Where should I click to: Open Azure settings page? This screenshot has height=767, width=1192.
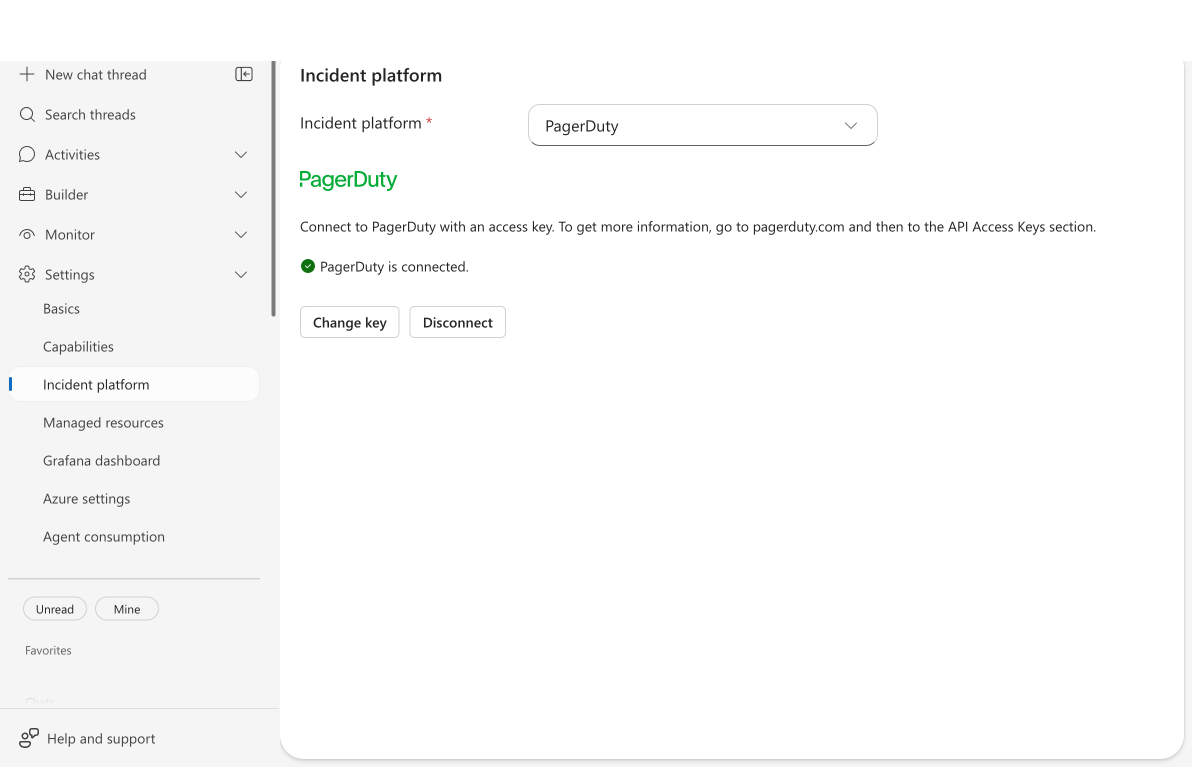coord(87,499)
